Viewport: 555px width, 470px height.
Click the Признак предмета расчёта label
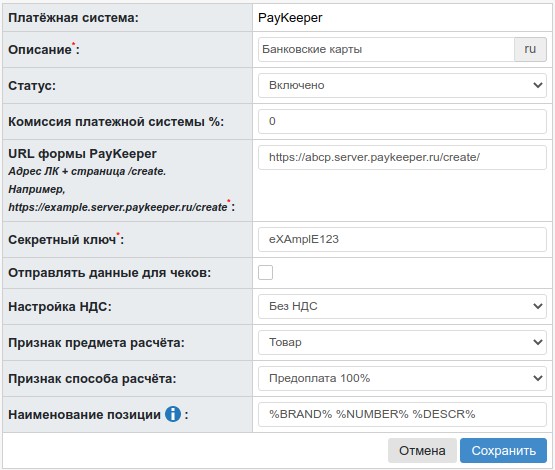pyautogui.click(x=96, y=343)
